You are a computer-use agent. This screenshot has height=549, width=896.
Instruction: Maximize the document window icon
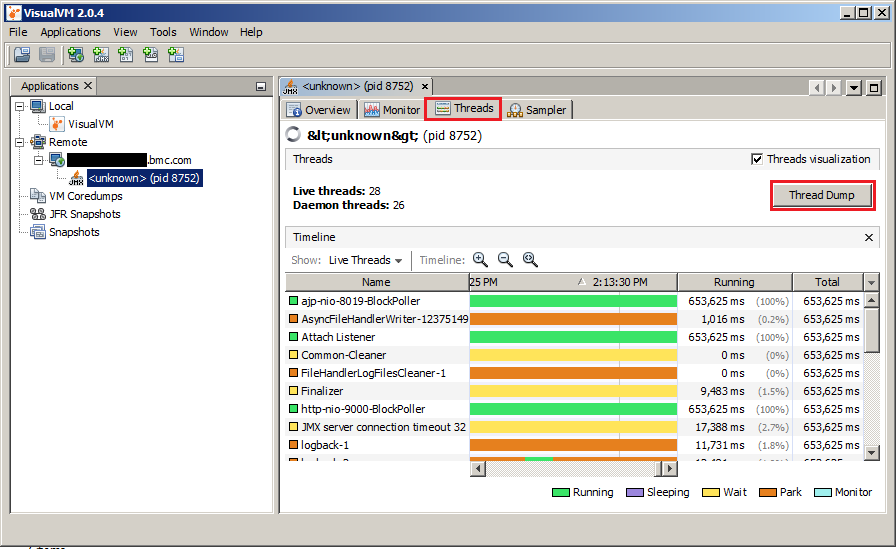coord(874,87)
